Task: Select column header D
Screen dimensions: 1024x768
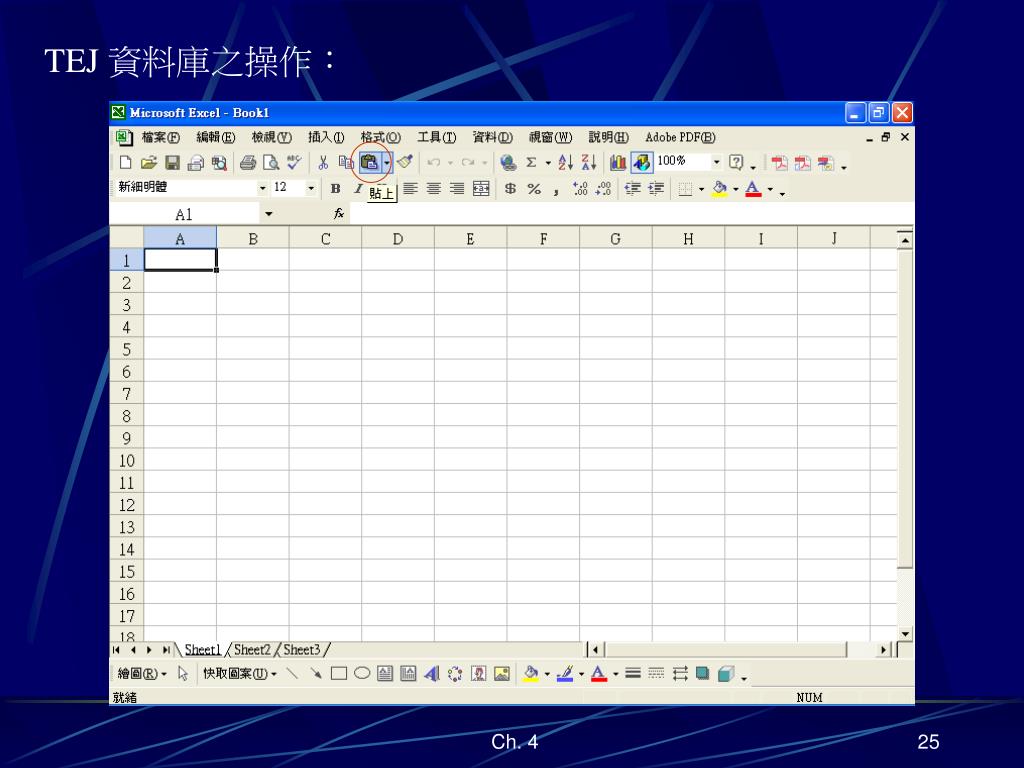Action: [x=398, y=238]
